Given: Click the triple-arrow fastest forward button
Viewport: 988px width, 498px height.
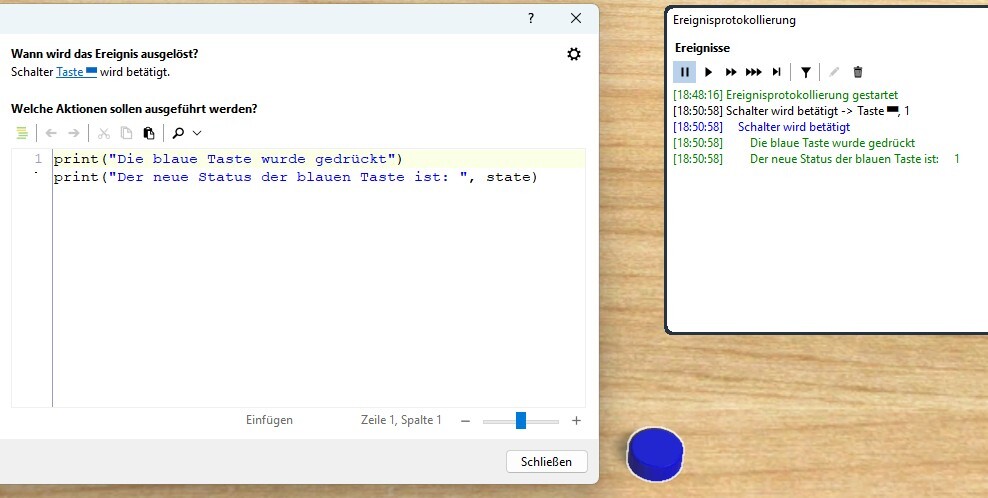Looking at the screenshot, I should coord(754,72).
